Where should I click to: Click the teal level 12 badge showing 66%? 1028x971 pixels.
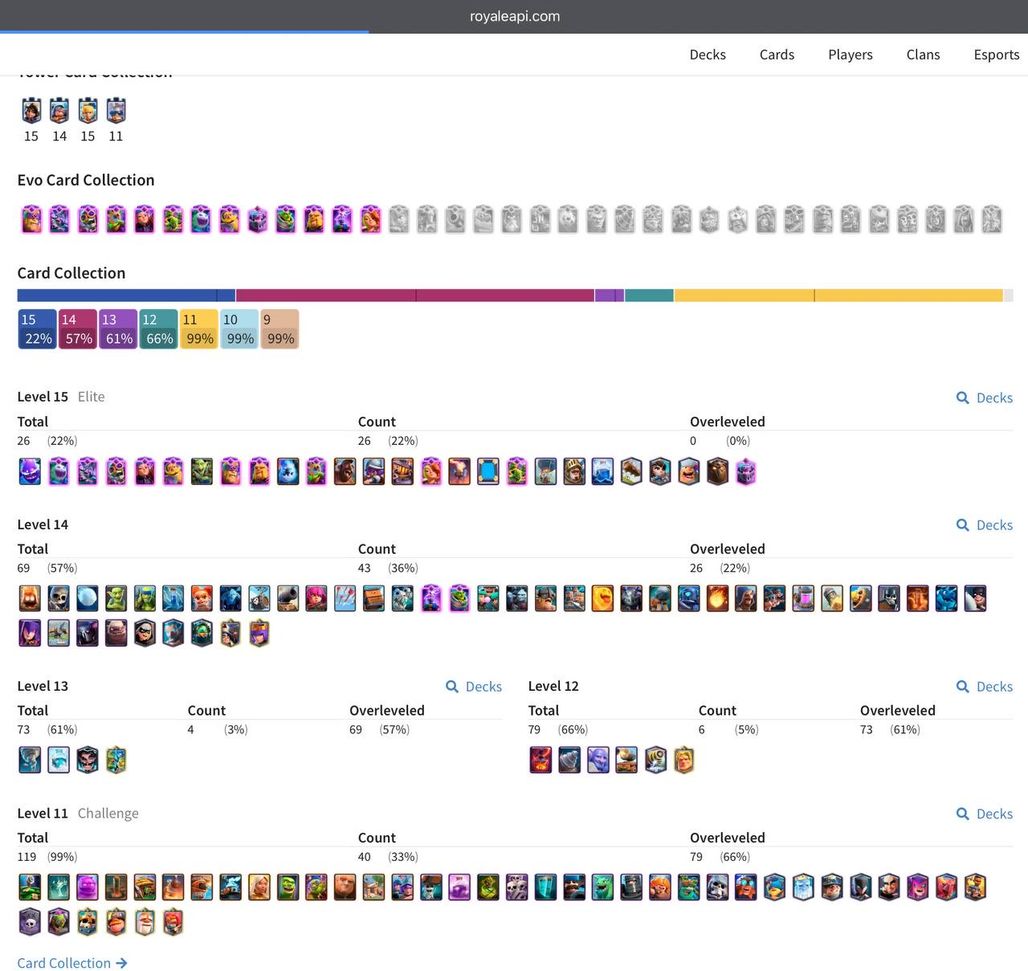(x=159, y=329)
